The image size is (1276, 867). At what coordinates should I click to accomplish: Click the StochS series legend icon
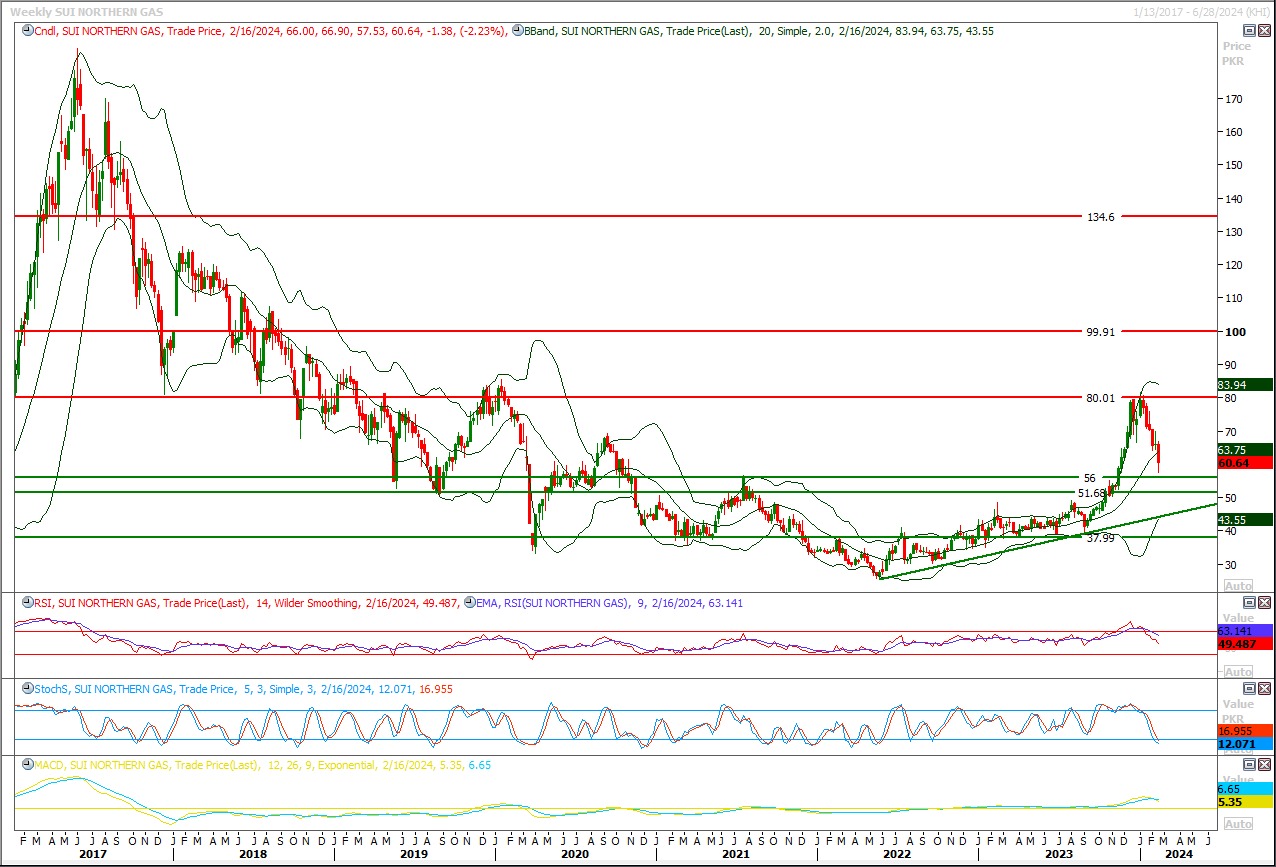tap(26, 689)
